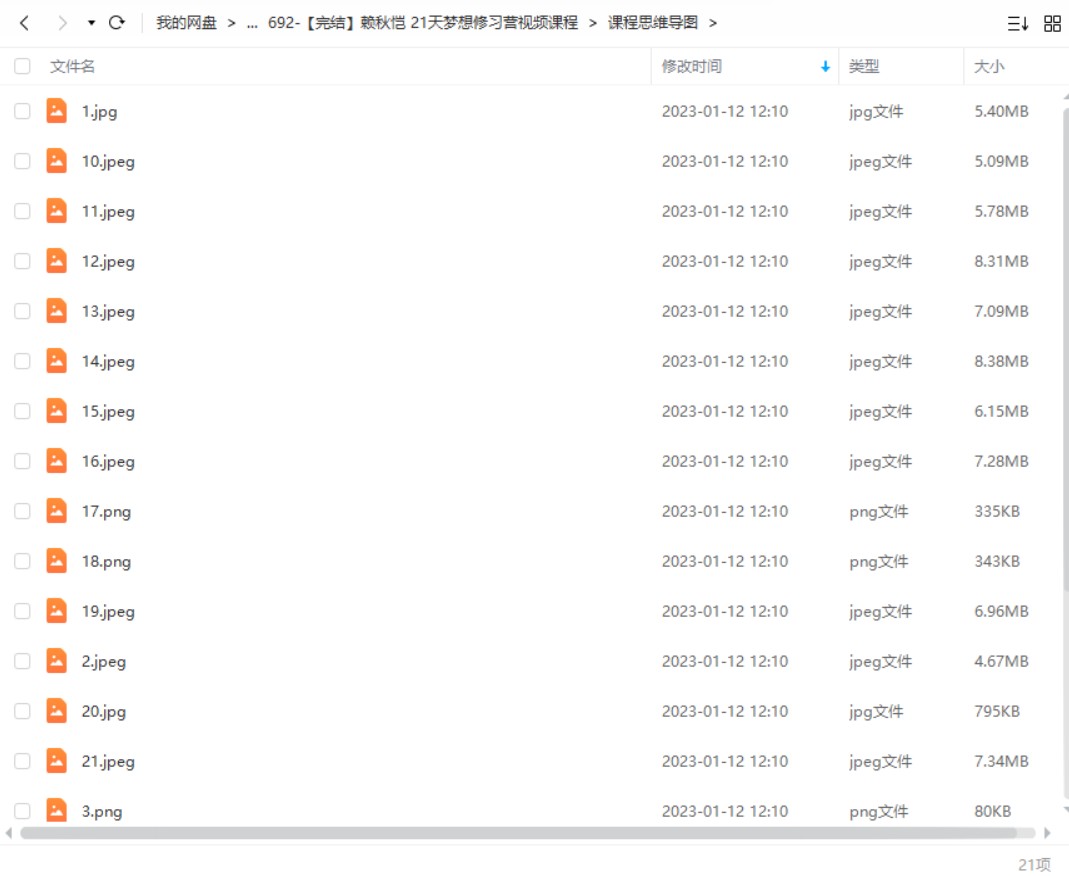Check the box for 16.jpeg

[22, 462]
